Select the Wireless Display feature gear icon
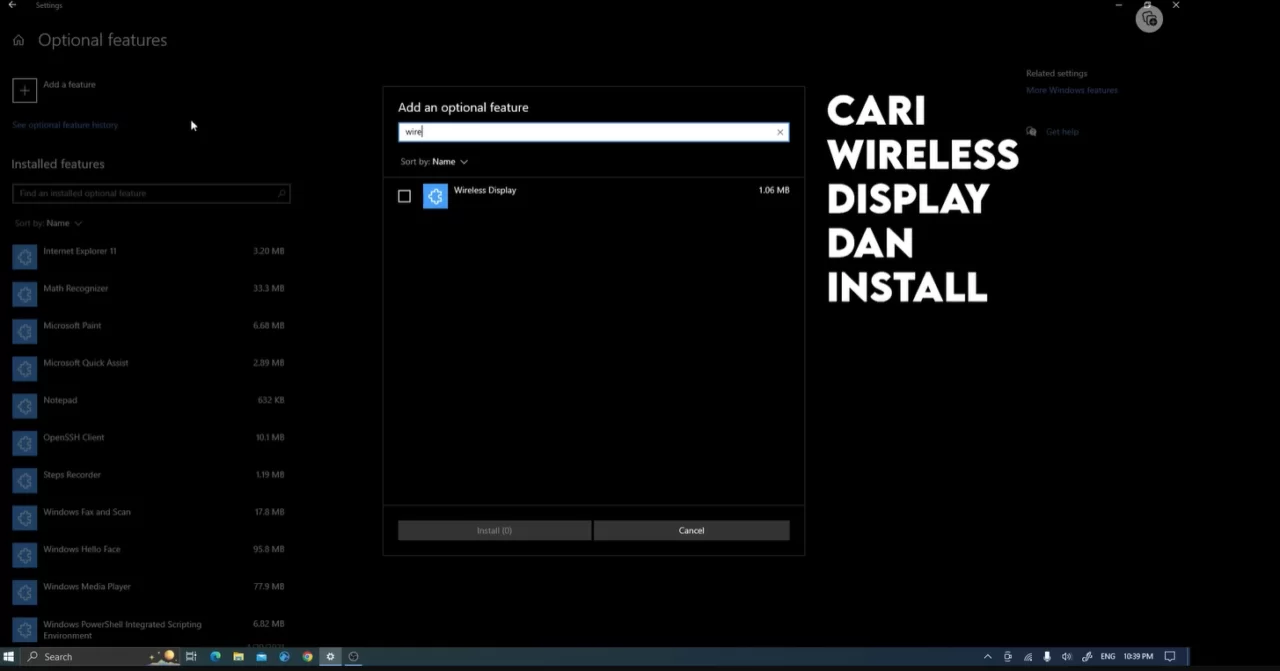 click(435, 196)
